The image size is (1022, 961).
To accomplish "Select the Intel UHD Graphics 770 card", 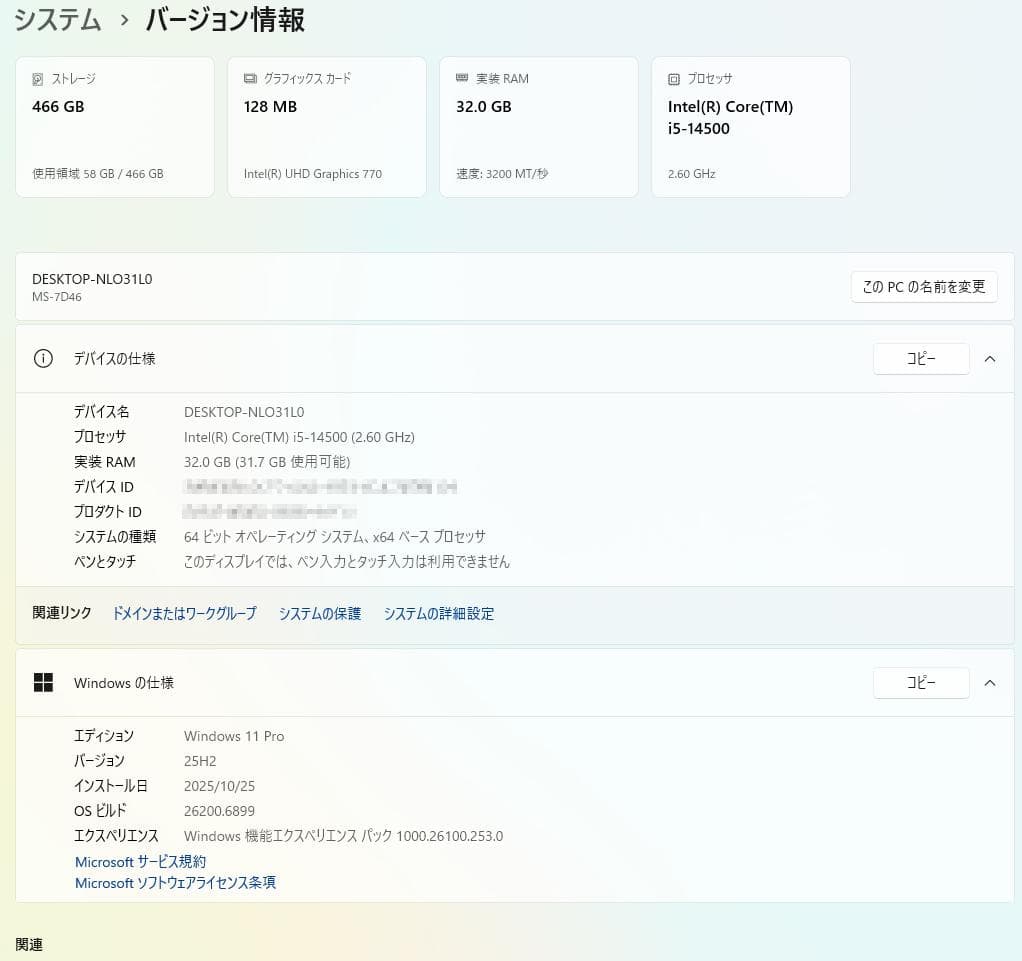I will coord(327,126).
